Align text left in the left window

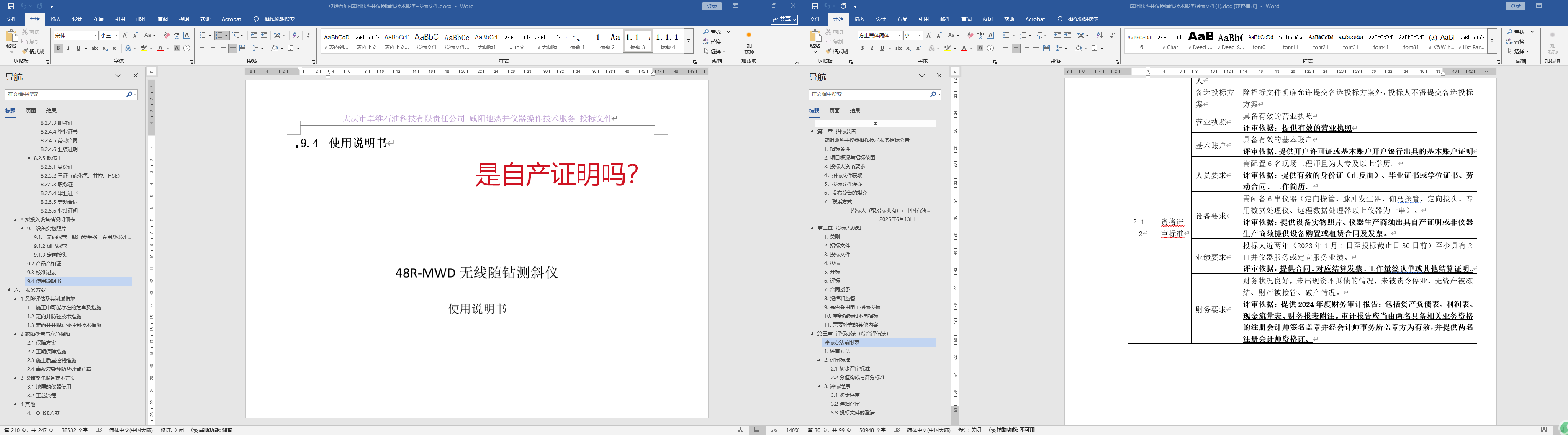(202, 48)
